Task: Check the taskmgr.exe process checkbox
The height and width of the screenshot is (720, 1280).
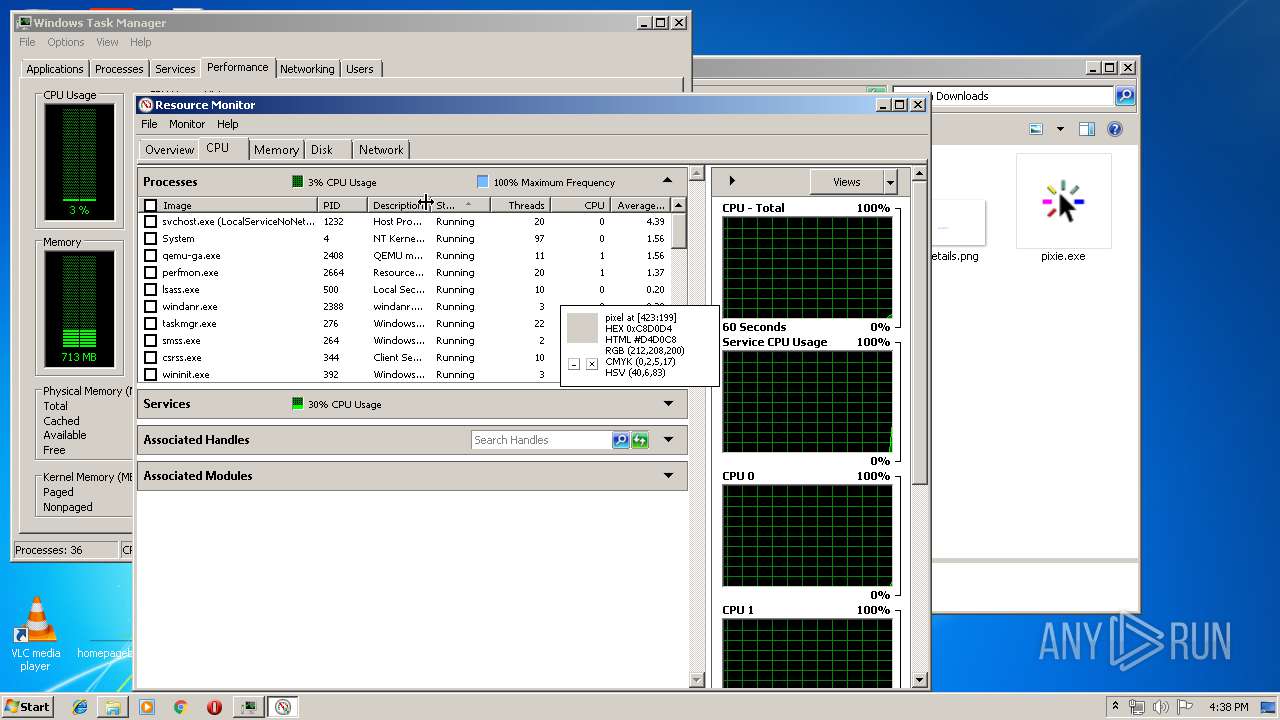Action: (x=150, y=324)
